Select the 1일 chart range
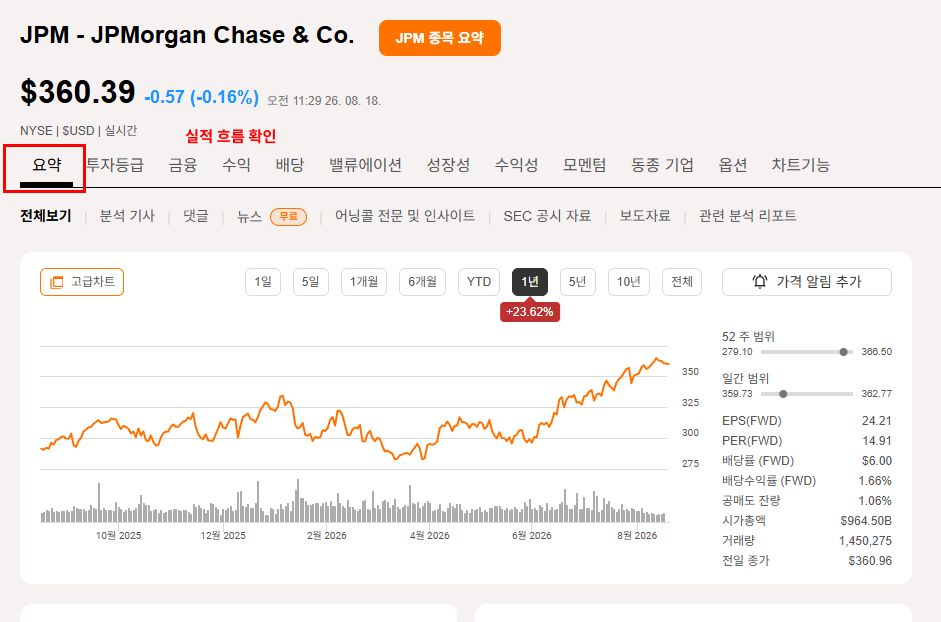 pos(263,282)
